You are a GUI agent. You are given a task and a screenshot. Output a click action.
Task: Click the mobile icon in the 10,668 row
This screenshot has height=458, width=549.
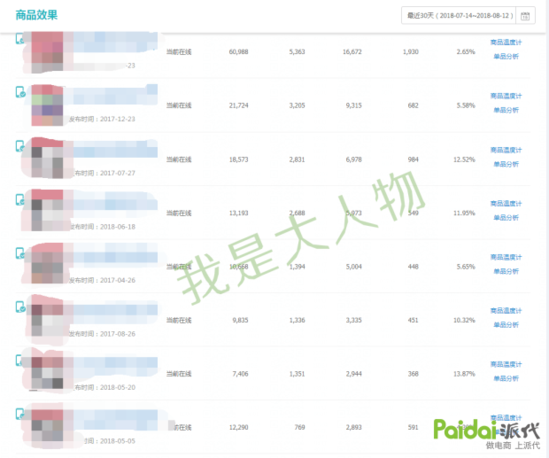20,253
